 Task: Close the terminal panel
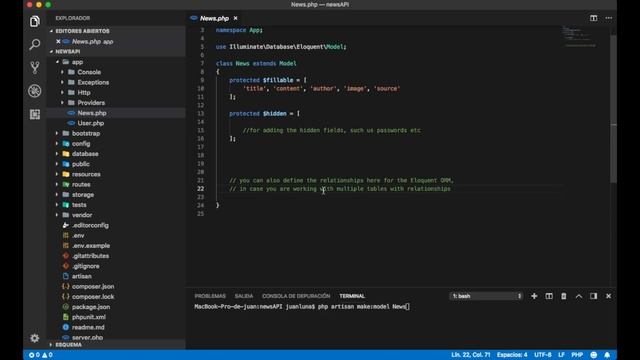pos(608,296)
